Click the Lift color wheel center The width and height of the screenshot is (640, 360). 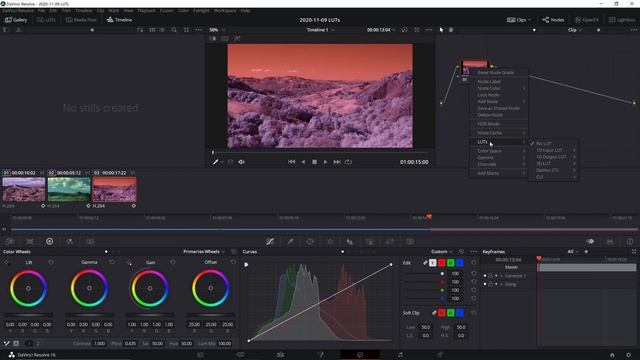click(28, 288)
